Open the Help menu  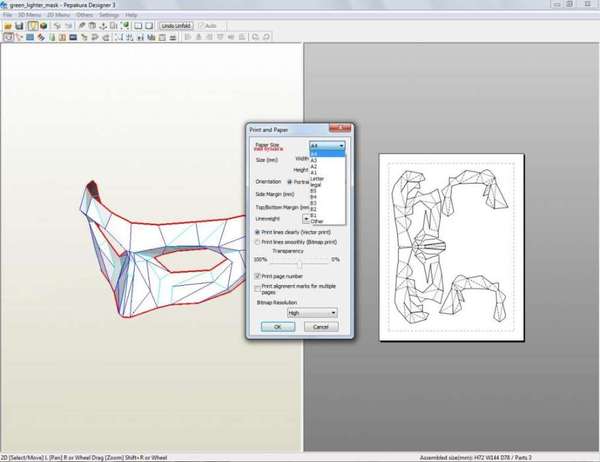pyautogui.click(x=131, y=15)
